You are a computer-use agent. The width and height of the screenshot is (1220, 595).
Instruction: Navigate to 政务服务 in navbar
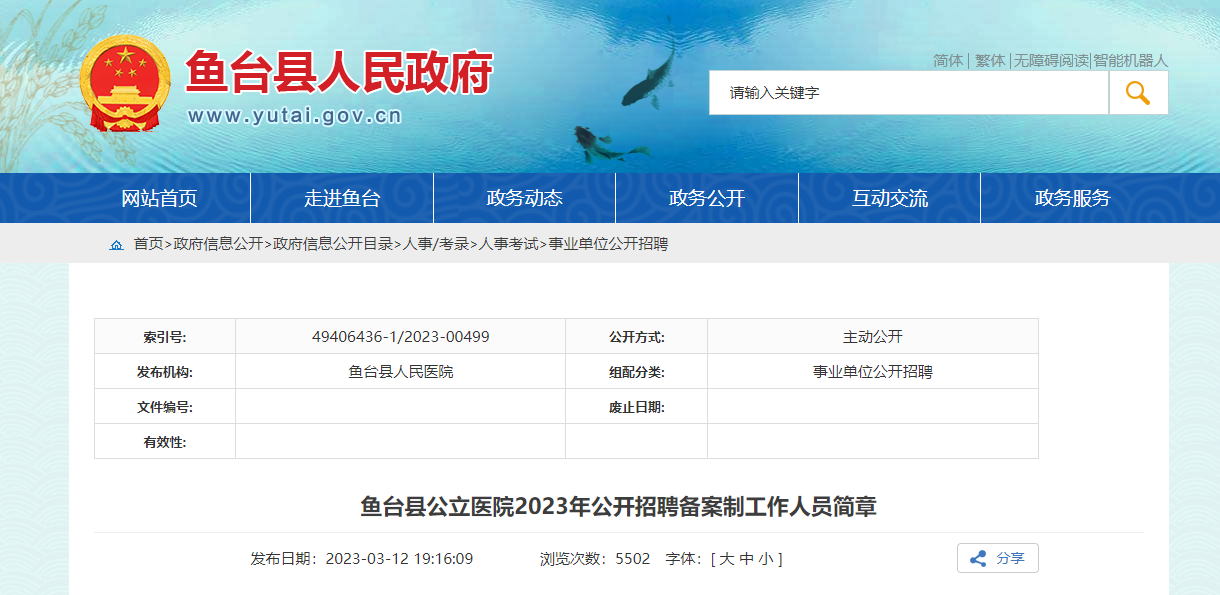coord(1072,198)
